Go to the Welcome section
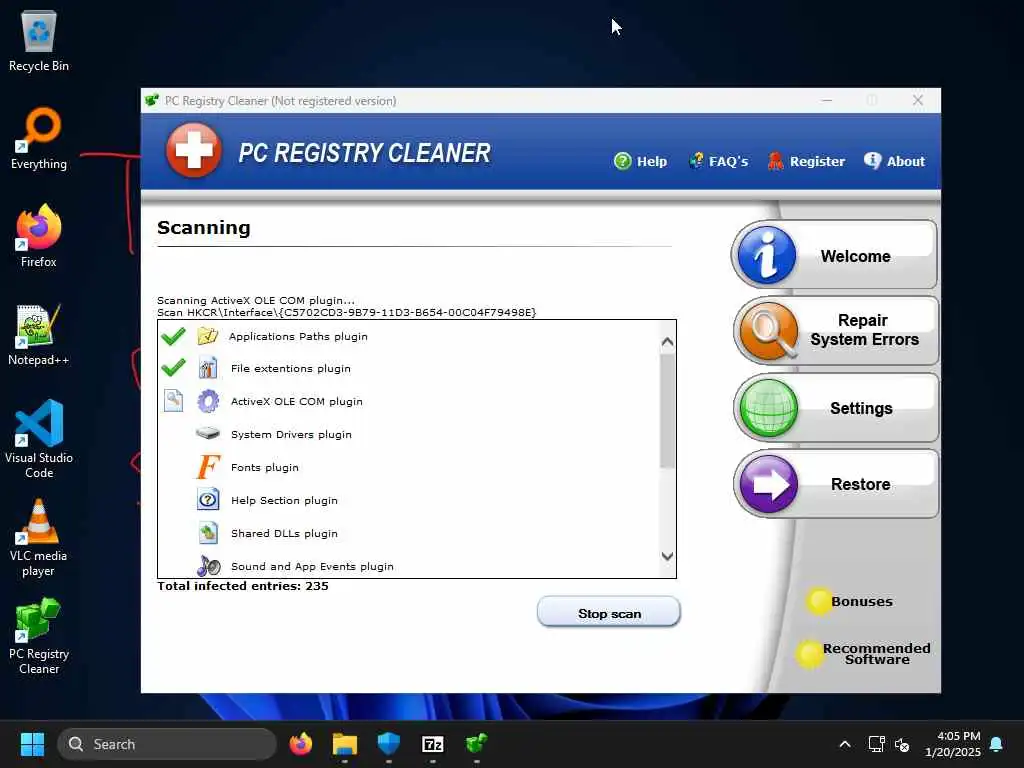 [x=834, y=255]
